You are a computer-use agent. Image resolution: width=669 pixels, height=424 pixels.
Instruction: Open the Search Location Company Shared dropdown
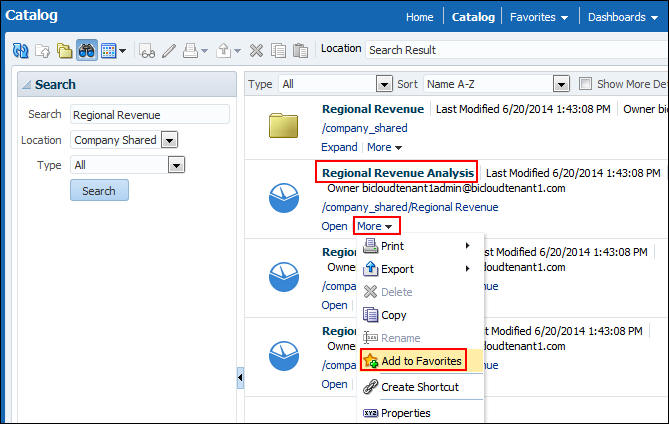[169, 140]
